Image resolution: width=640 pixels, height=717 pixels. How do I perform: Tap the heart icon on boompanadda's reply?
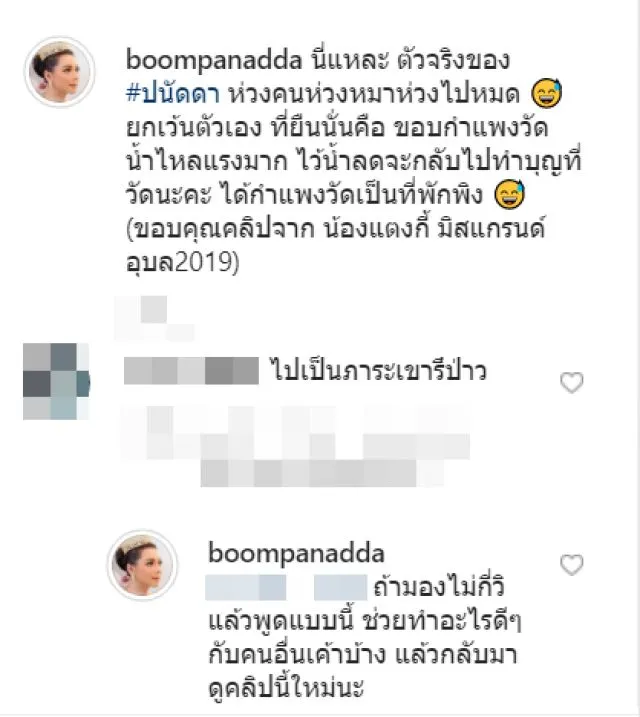click(x=571, y=565)
